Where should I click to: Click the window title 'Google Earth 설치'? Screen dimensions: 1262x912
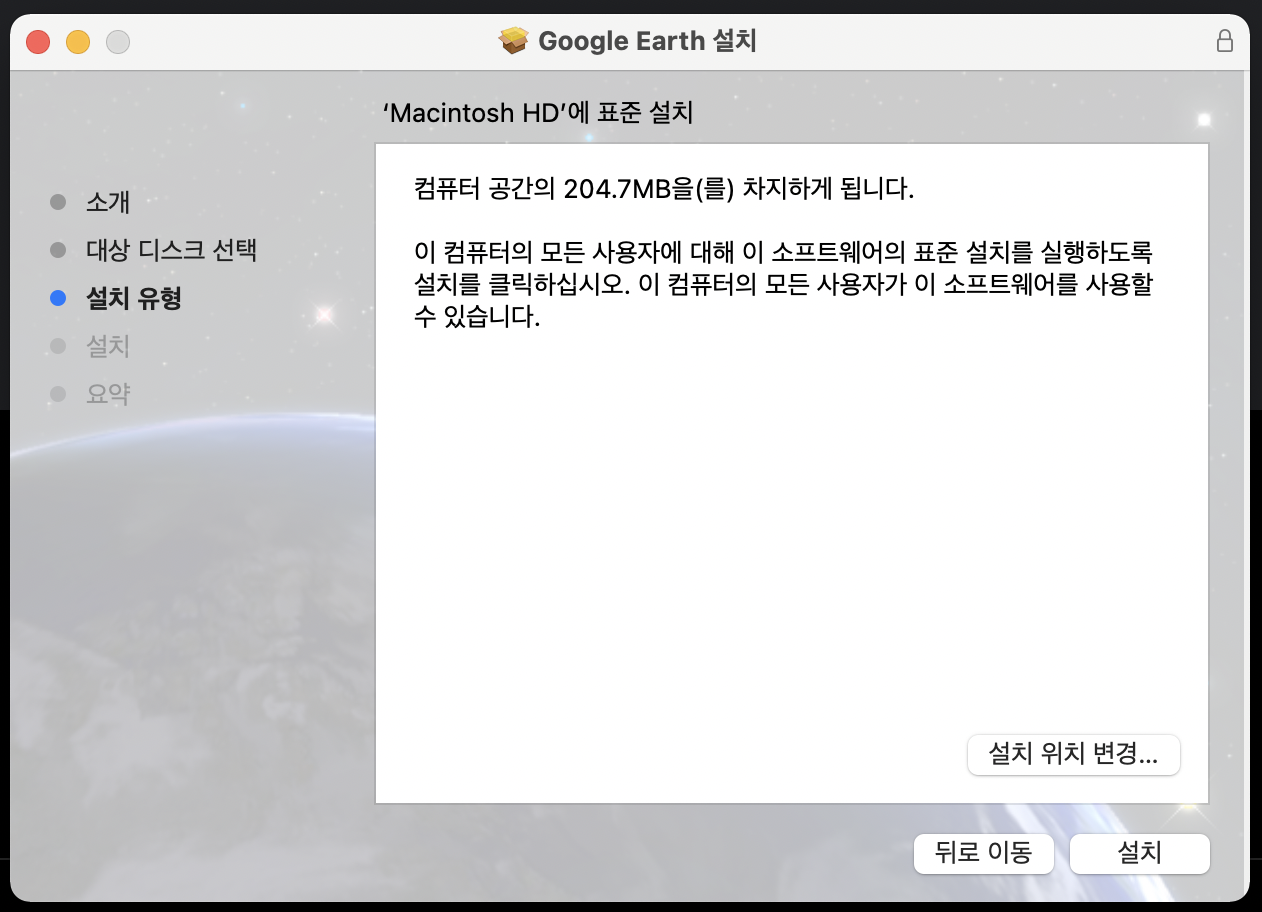tap(648, 41)
